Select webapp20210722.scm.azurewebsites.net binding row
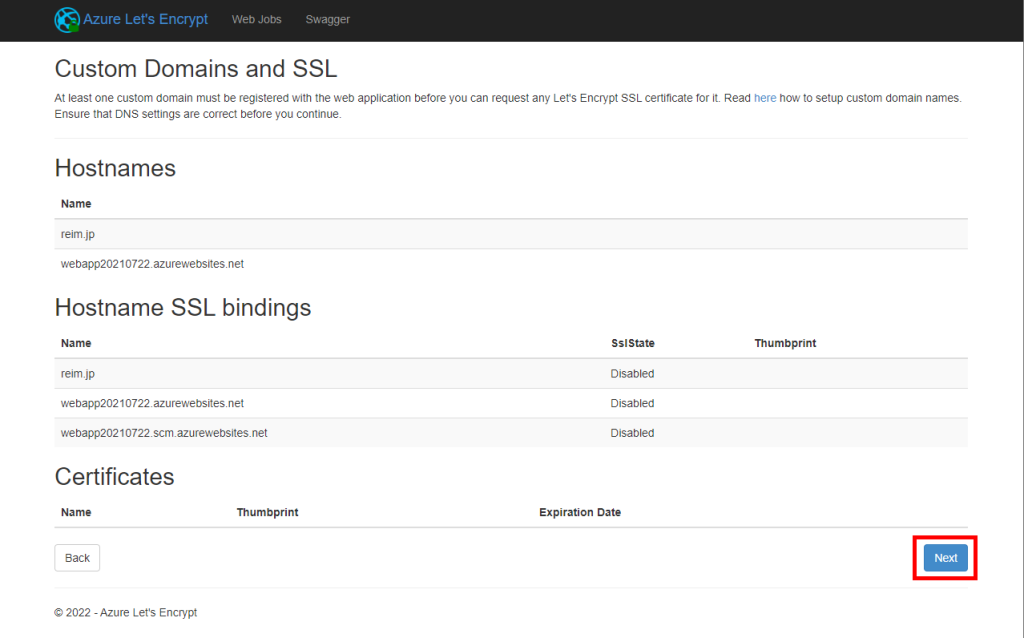This screenshot has width=1024, height=638. (511, 433)
